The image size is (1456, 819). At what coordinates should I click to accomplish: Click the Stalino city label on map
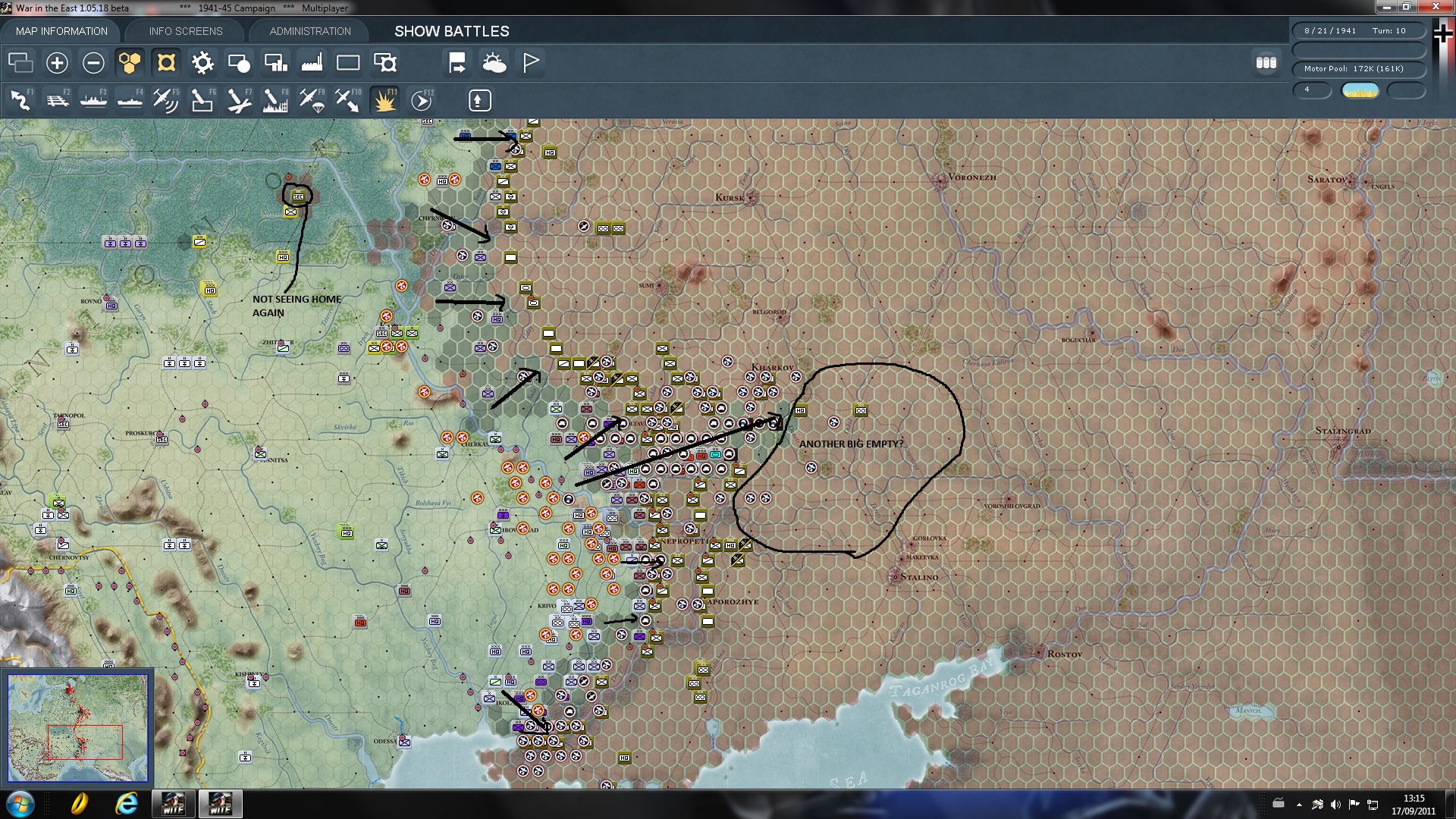[919, 577]
